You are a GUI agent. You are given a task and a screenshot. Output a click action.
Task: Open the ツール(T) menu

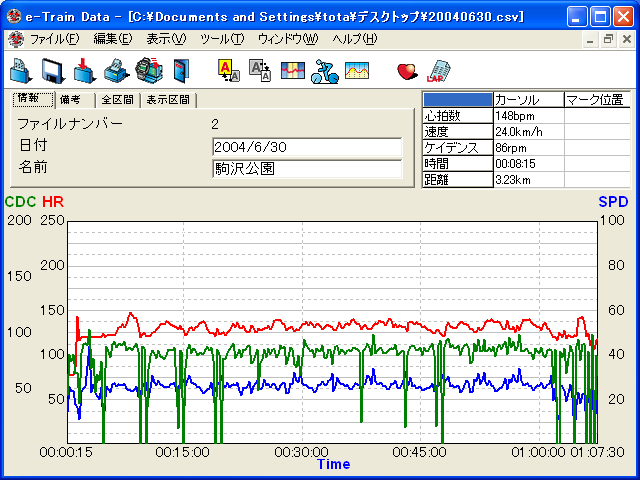coord(221,39)
